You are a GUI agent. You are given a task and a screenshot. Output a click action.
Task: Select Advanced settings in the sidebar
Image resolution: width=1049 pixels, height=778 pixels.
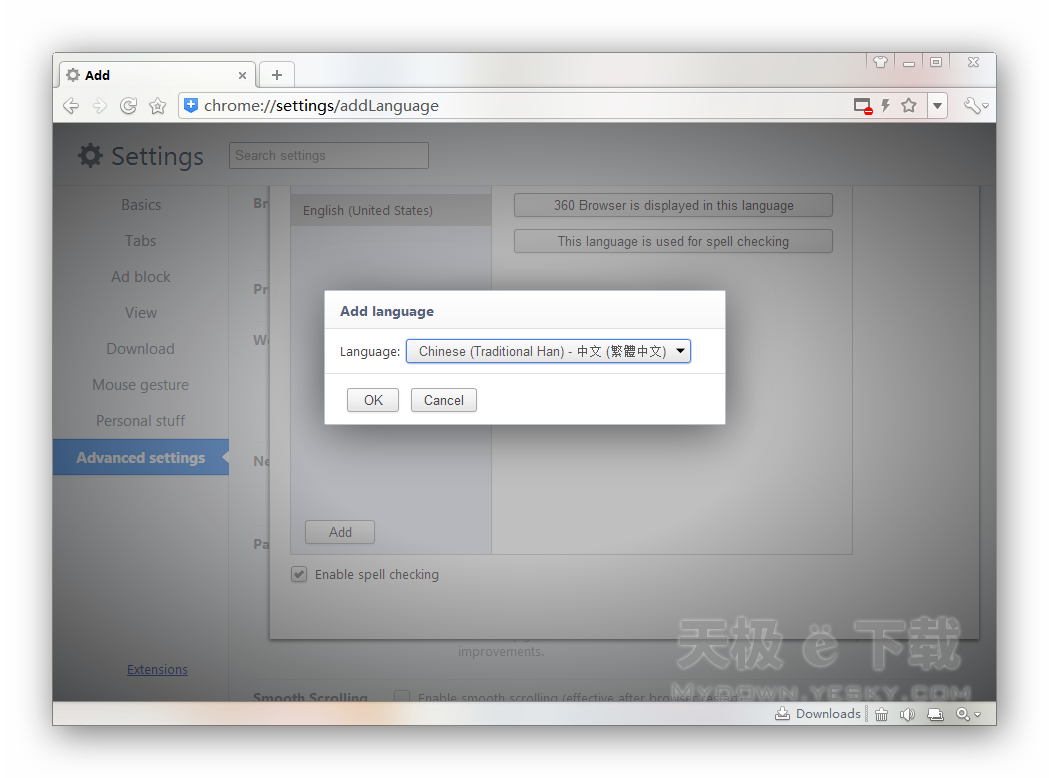pyautogui.click(x=141, y=458)
